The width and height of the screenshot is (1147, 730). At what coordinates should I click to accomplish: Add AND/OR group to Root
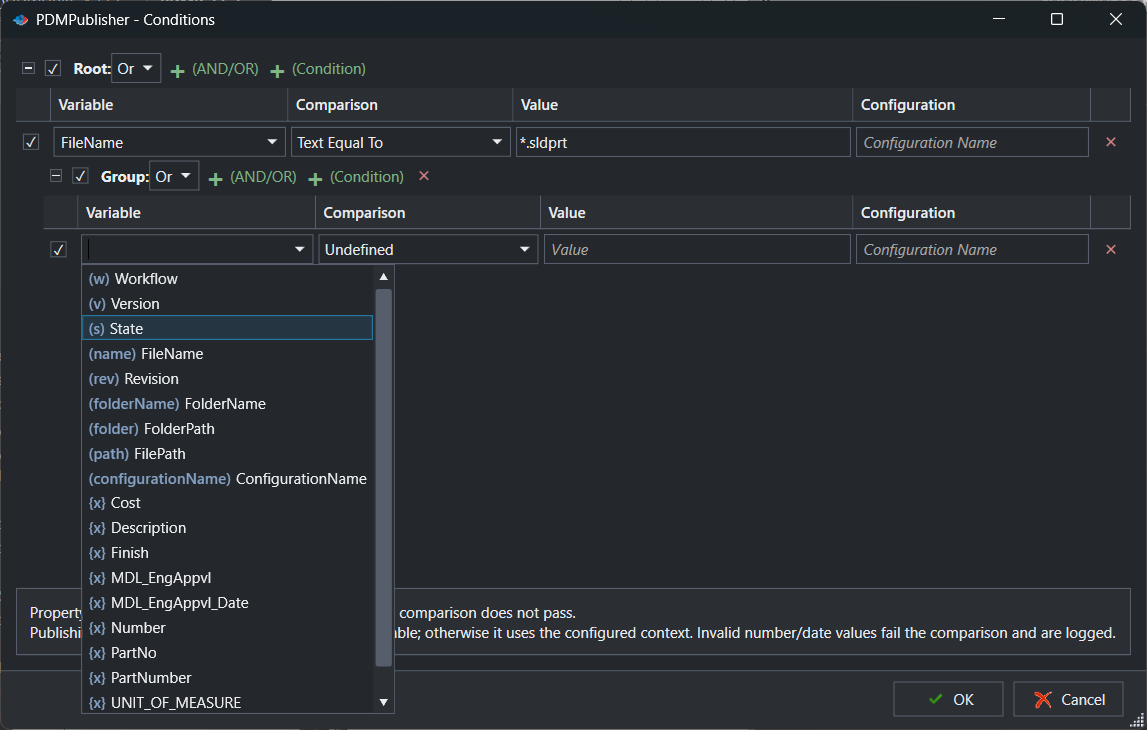pyautogui.click(x=214, y=69)
